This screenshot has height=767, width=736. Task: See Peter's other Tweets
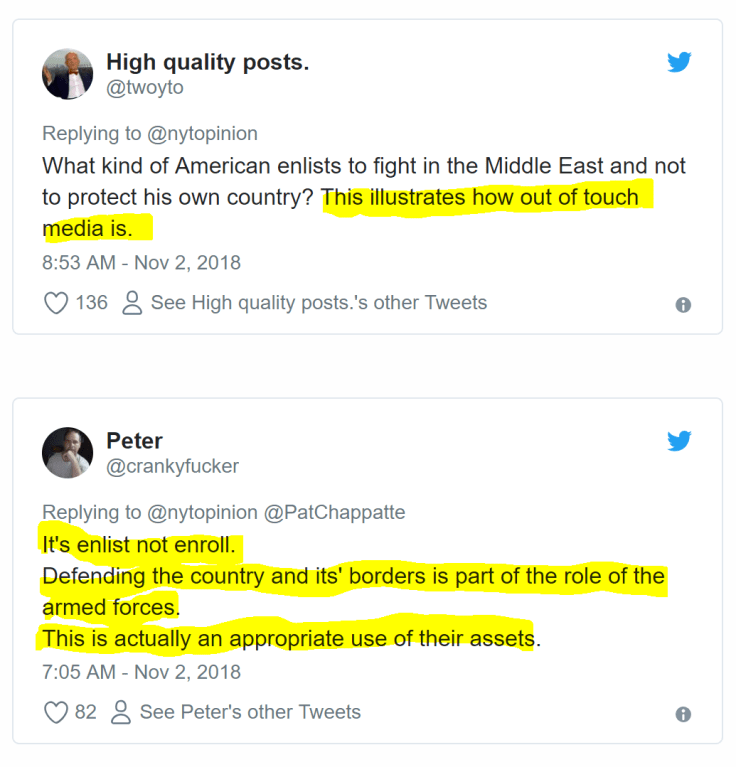[x=250, y=712]
